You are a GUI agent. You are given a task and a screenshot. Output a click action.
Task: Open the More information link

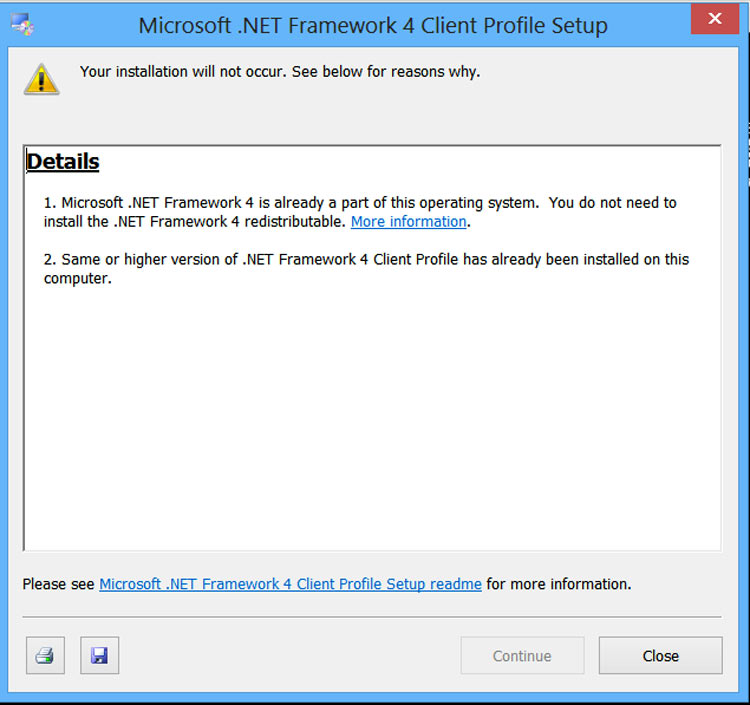tap(408, 222)
